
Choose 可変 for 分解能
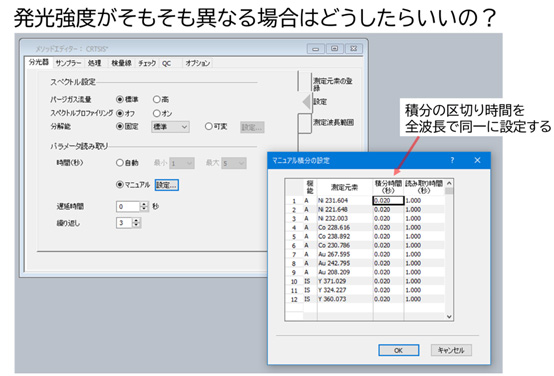(x=208, y=127)
